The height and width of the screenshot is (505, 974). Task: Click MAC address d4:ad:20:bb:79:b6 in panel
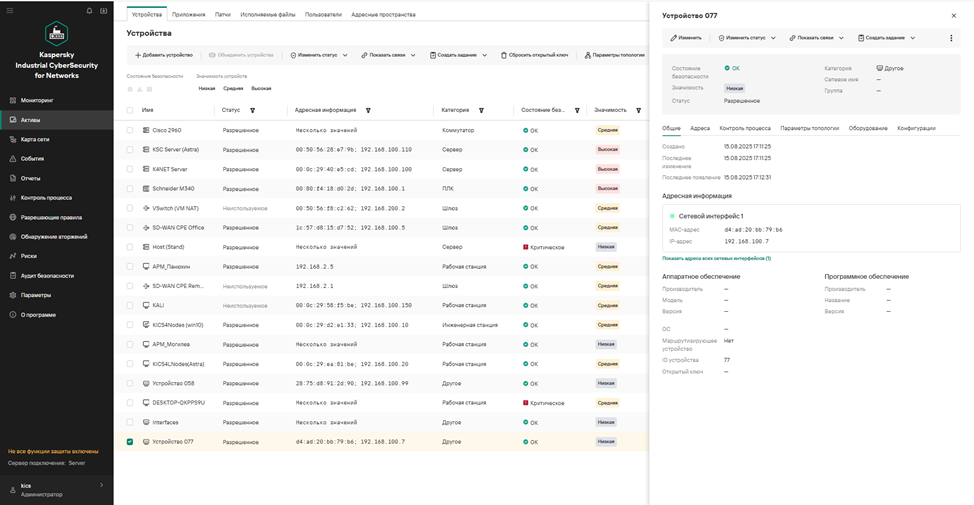pyautogui.click(x=753, y=230)
